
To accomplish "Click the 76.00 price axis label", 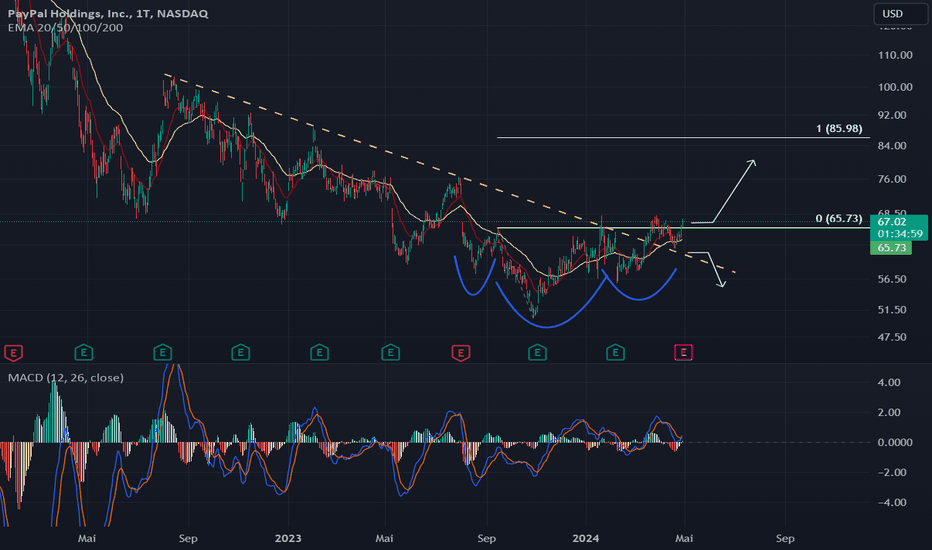I will pos(892,179).
